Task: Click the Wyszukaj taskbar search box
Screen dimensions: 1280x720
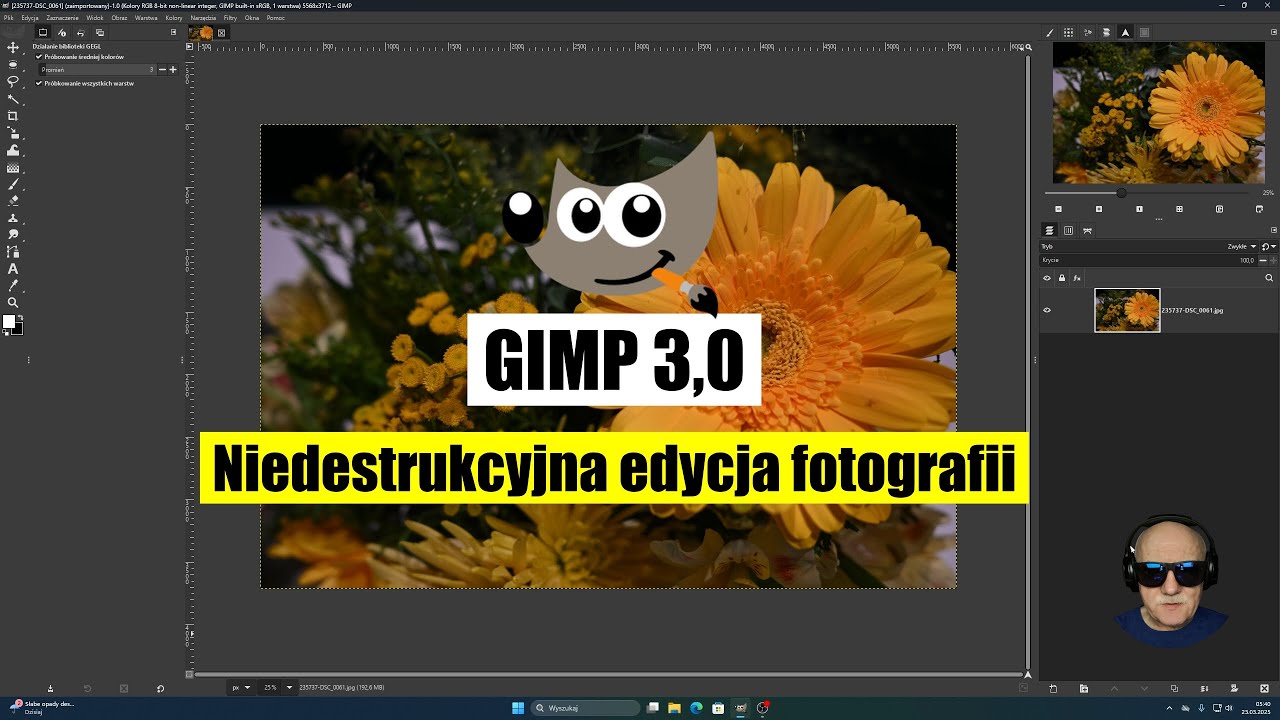Action: (585, 708)
